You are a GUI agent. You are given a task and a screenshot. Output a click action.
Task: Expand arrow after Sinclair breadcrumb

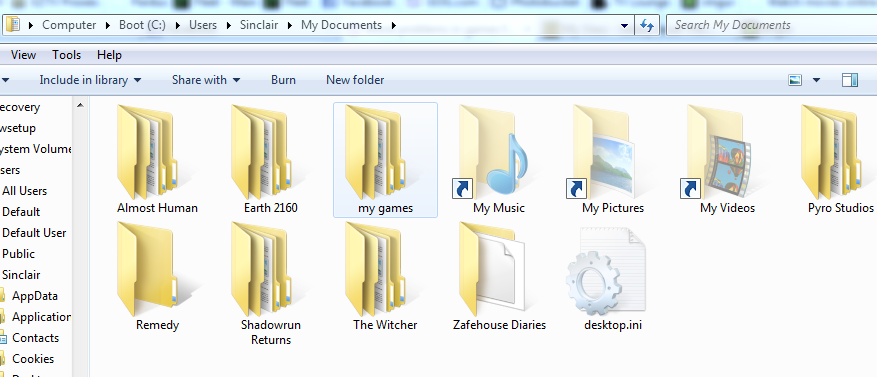tap(290, 25)
